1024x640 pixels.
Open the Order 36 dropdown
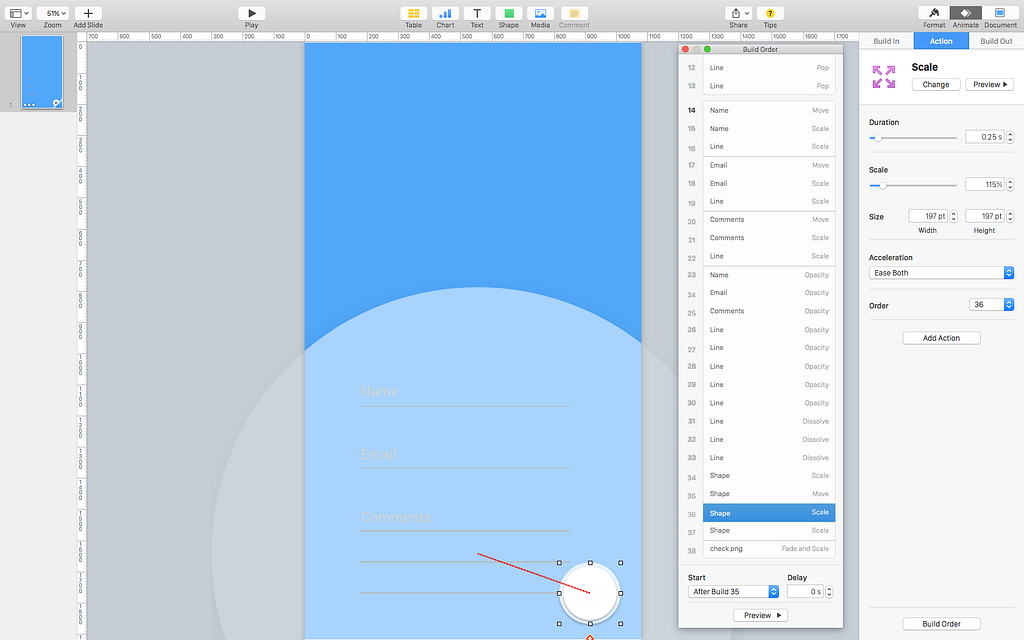click(x=991, y=304)
